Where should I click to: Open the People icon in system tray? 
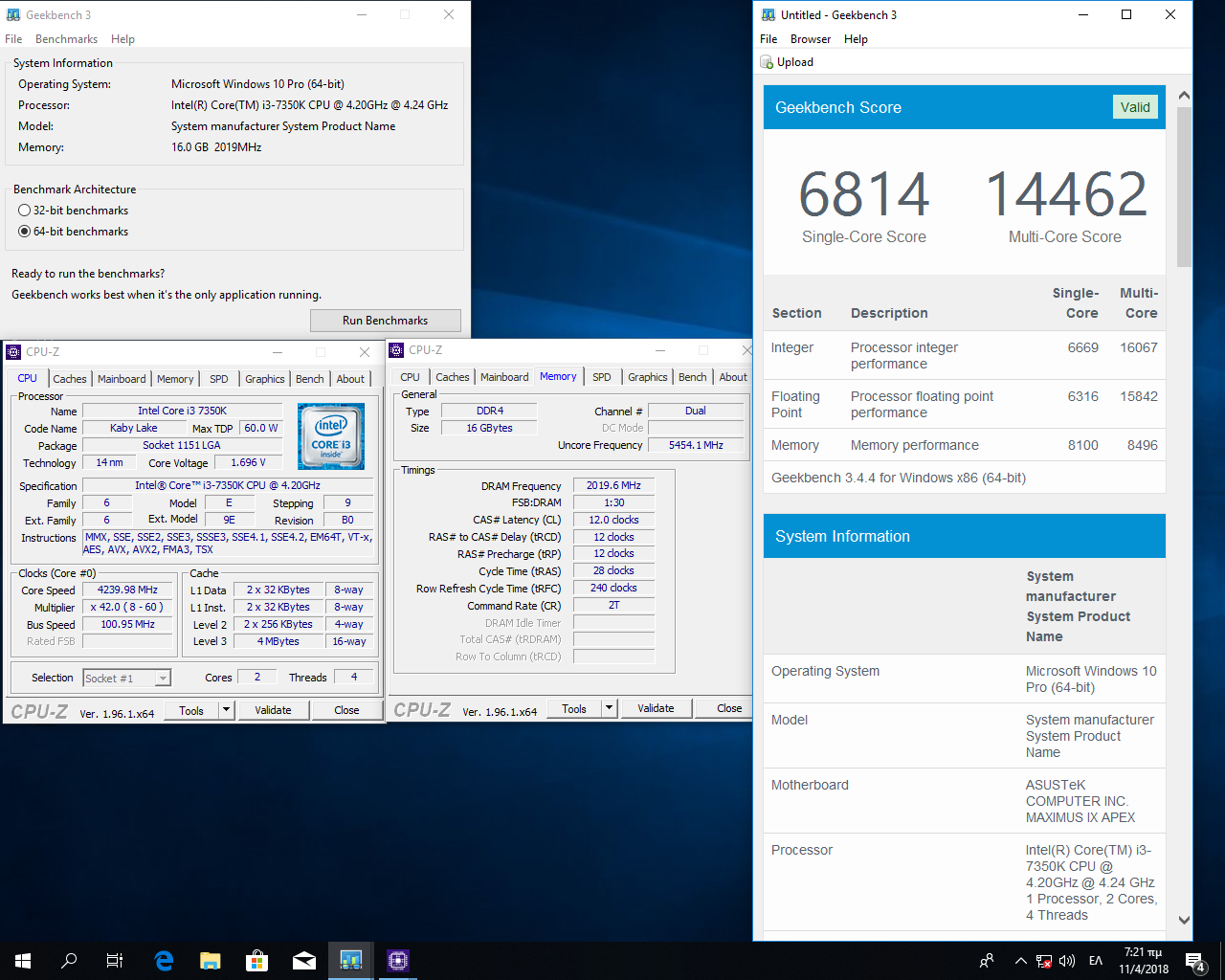[987, 960]
